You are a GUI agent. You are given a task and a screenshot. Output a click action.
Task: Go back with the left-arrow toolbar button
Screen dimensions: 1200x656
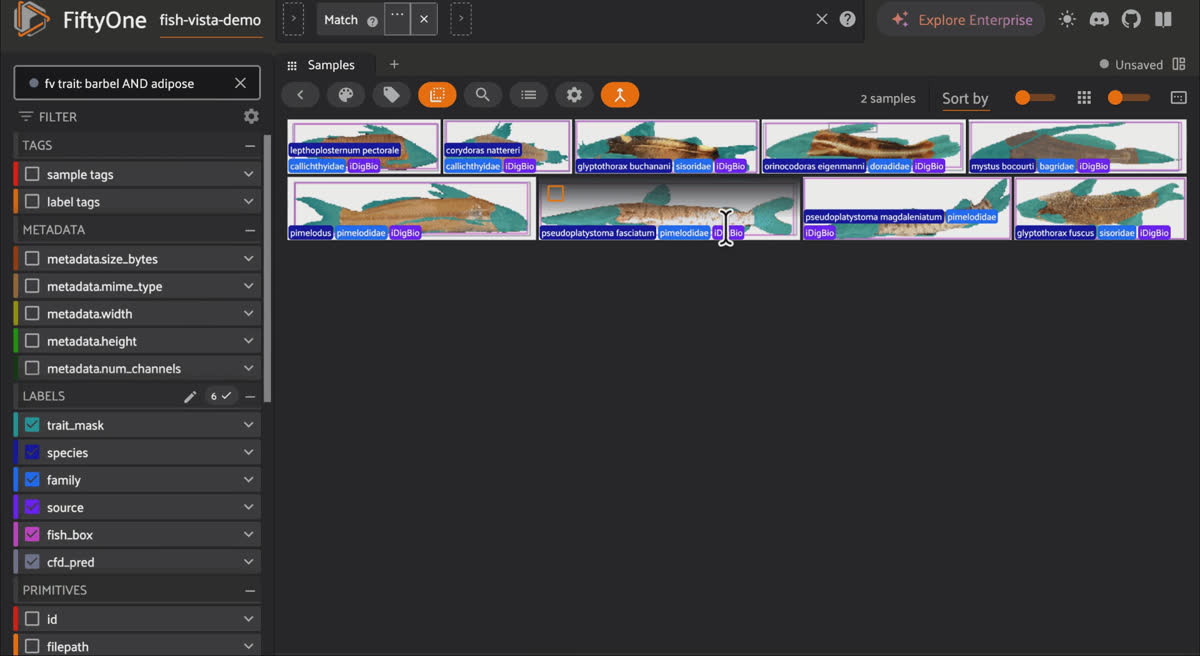[x=300, y=95]
